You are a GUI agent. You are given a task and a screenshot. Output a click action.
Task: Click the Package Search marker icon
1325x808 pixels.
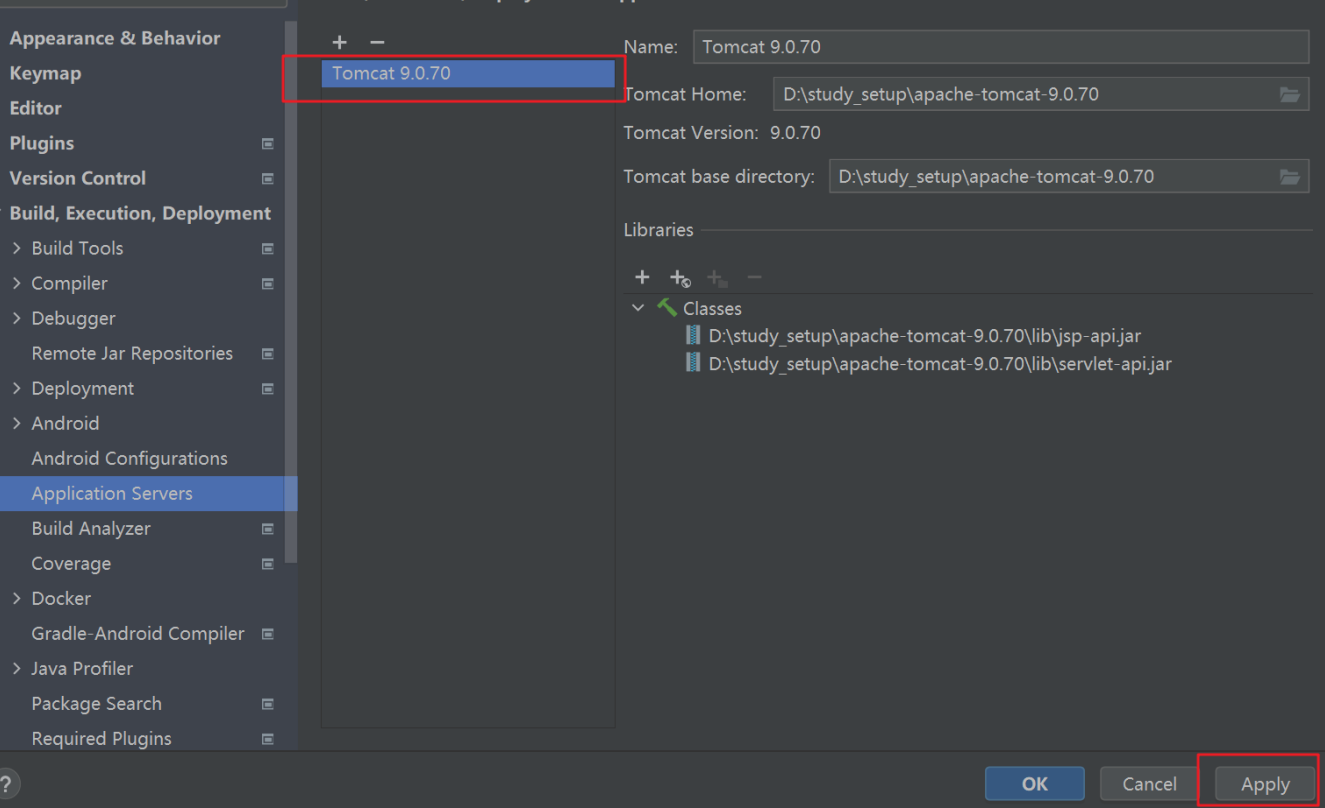pyautogui.click(x=267, y=704)
